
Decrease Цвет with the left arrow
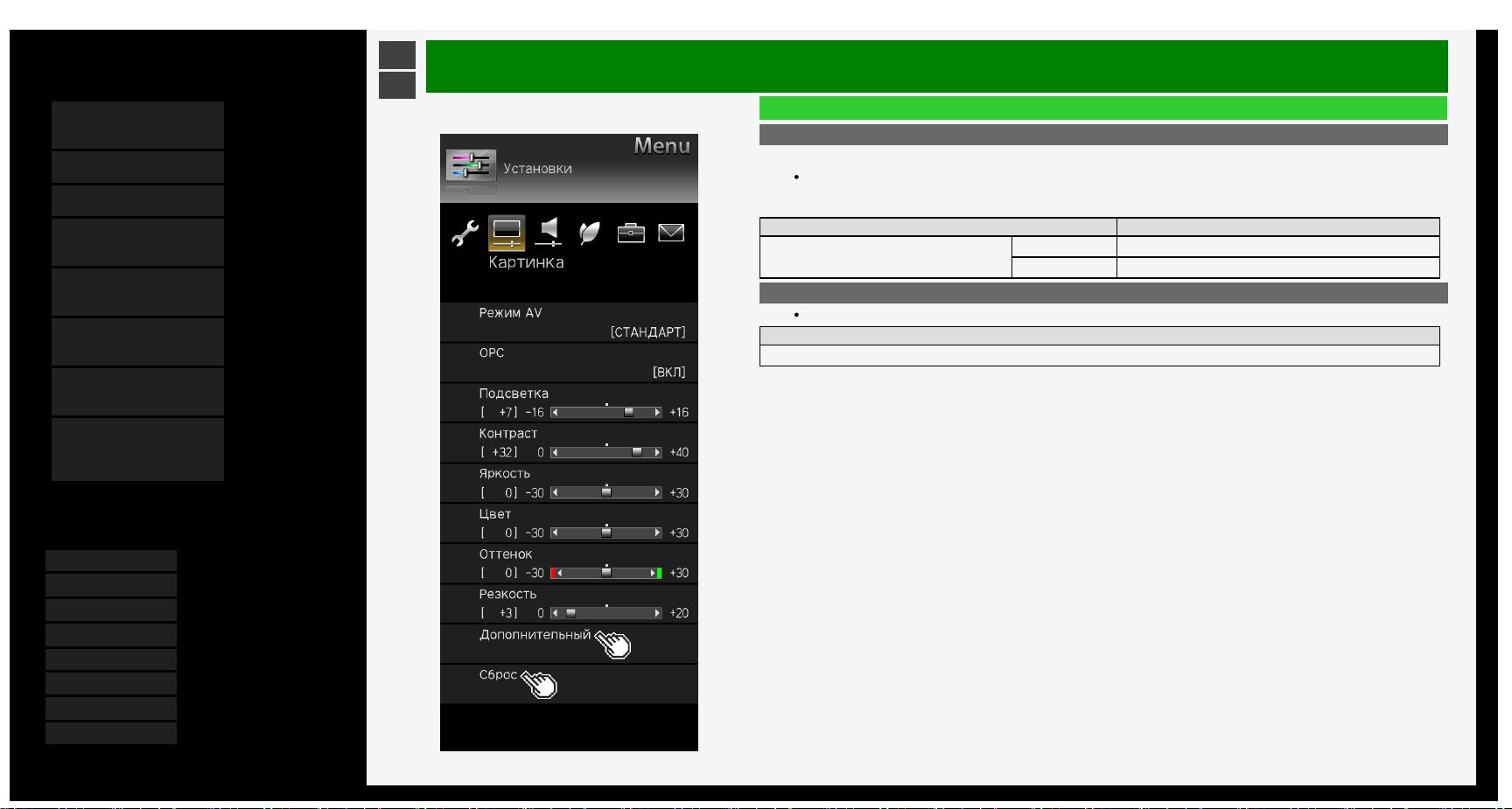click(555, 533)
